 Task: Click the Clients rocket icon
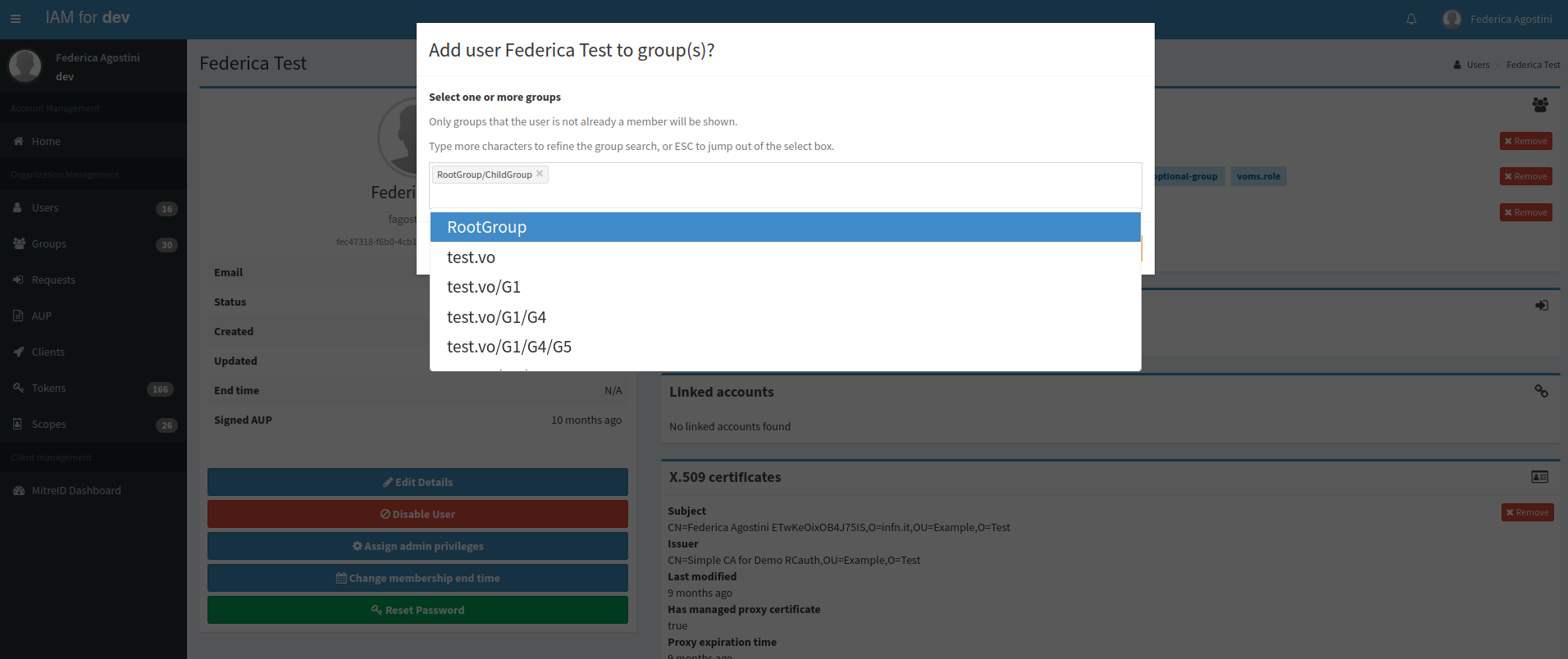(x=18, y=352)
